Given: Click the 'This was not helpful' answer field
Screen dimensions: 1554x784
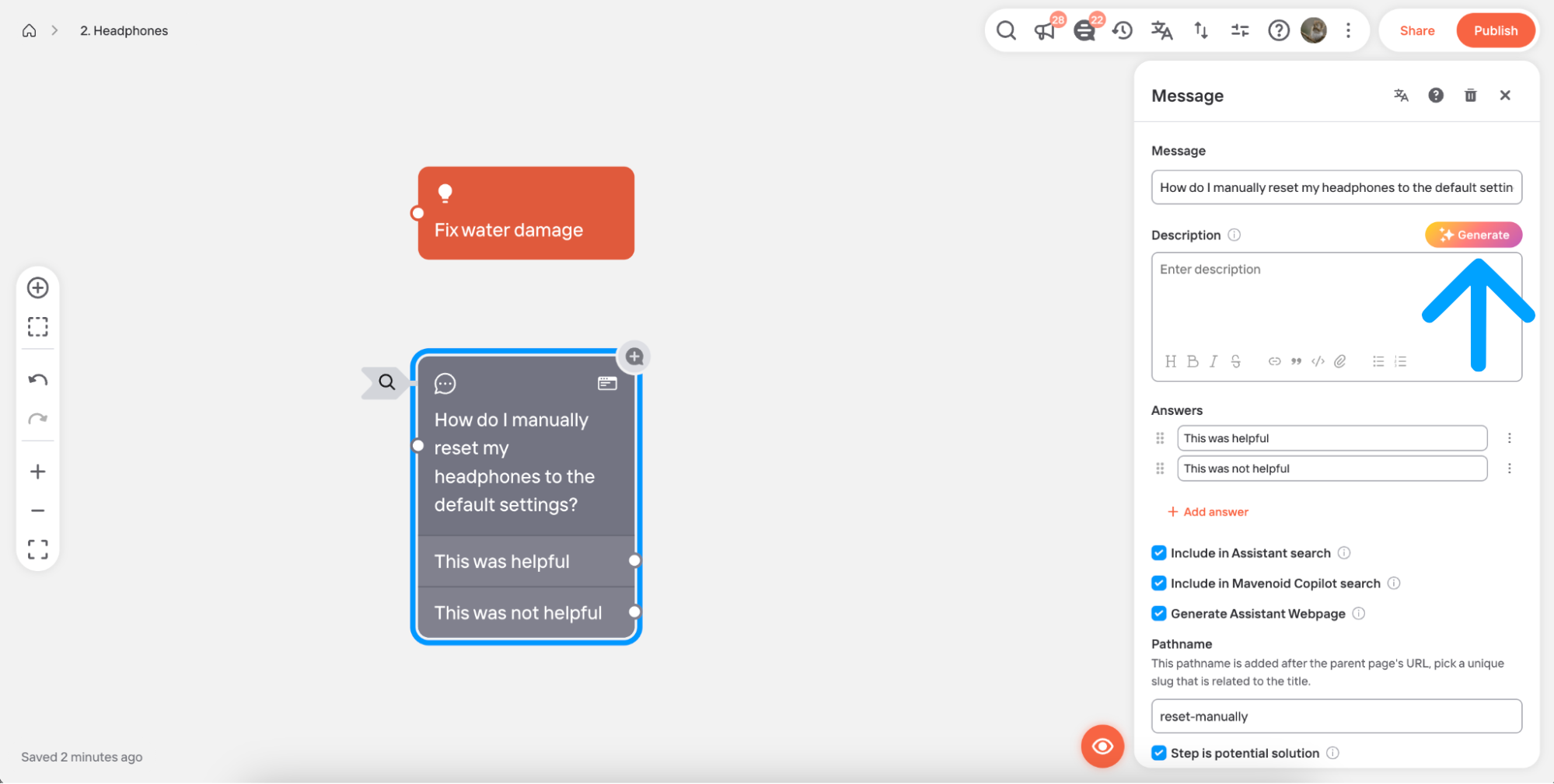Looking at the screenshot, I should coord(1332,469).
